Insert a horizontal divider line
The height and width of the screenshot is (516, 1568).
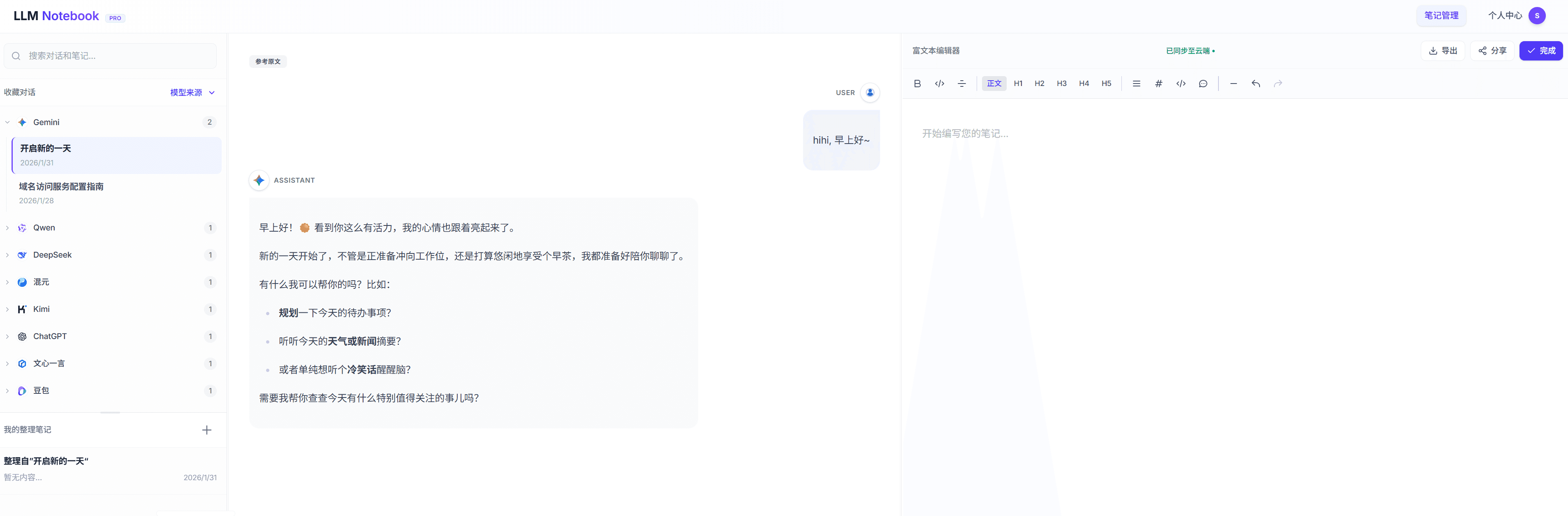1233,84
